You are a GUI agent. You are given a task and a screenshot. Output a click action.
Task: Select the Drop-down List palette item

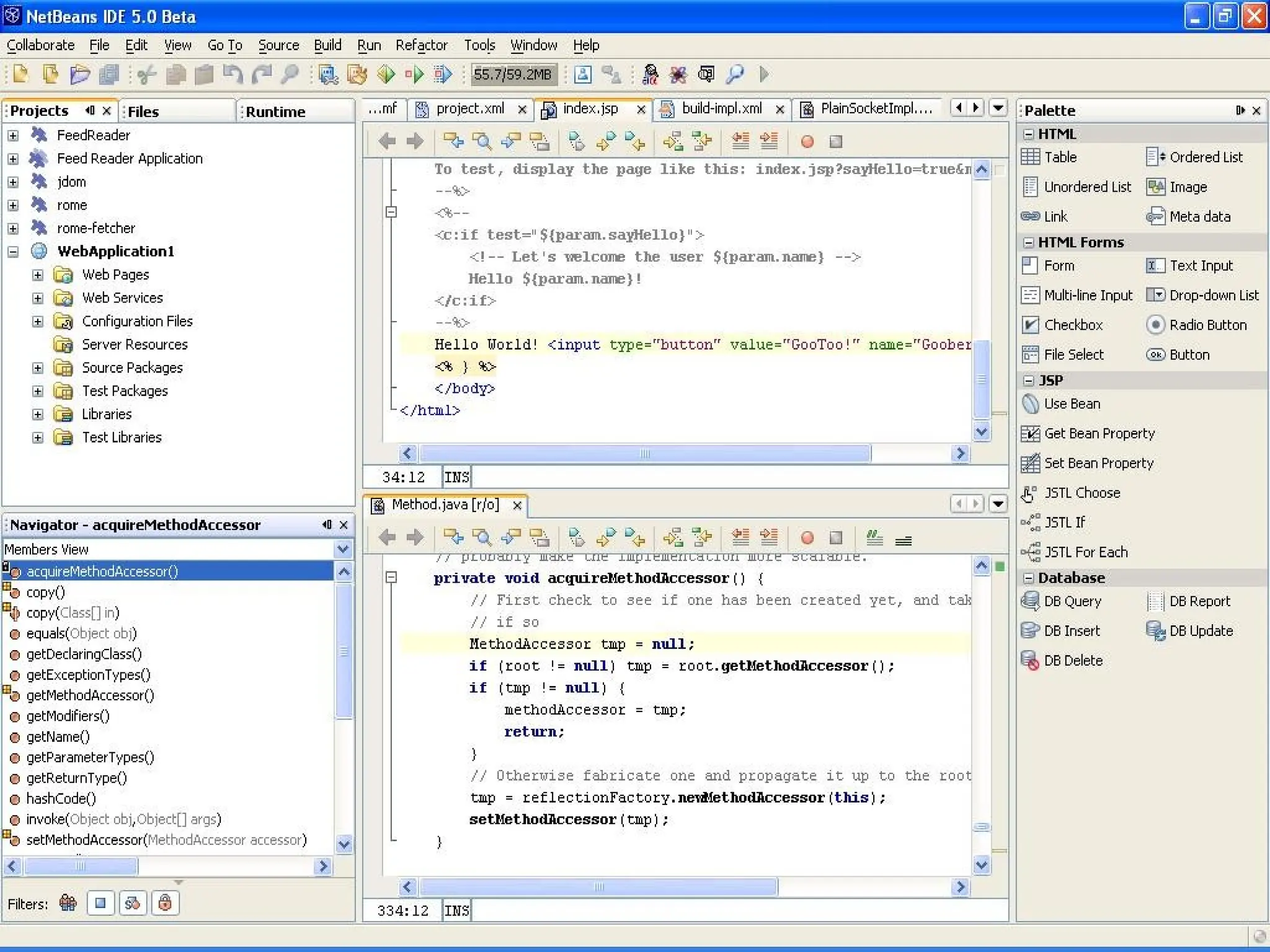pyautogui.click(x=1202, y=296)
